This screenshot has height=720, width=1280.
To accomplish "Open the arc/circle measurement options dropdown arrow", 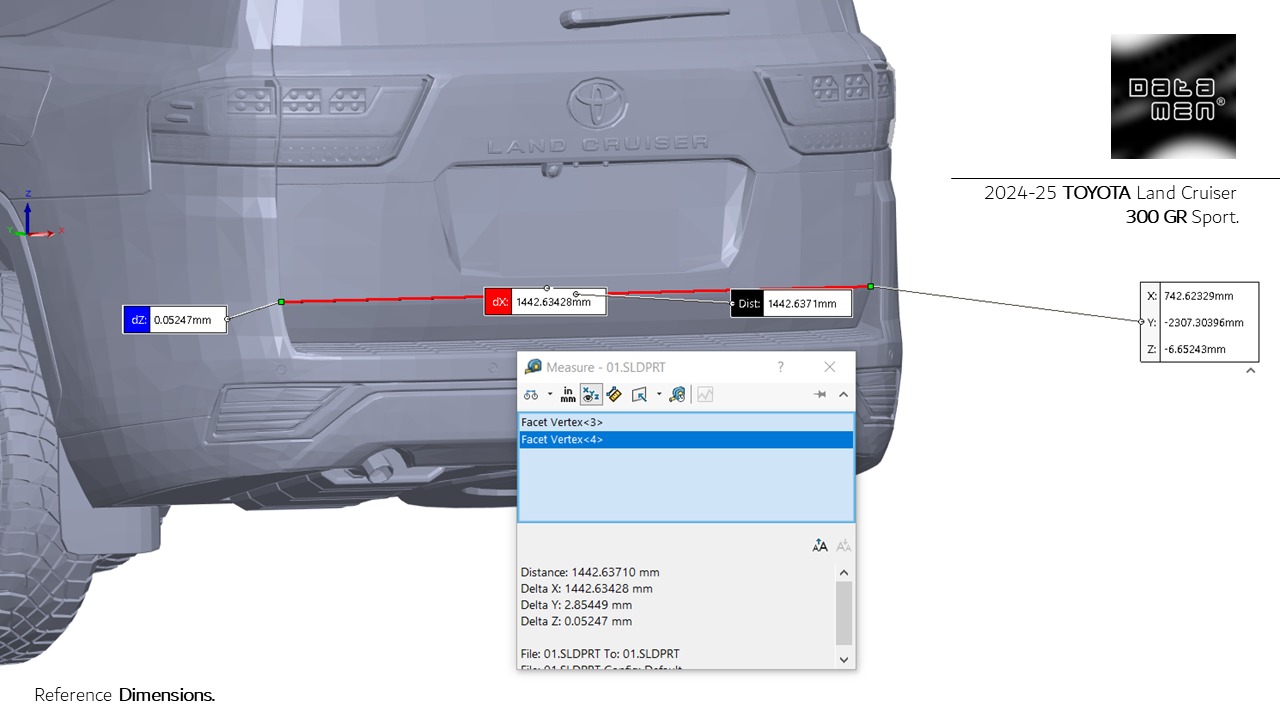I will [x=550, y=395].
